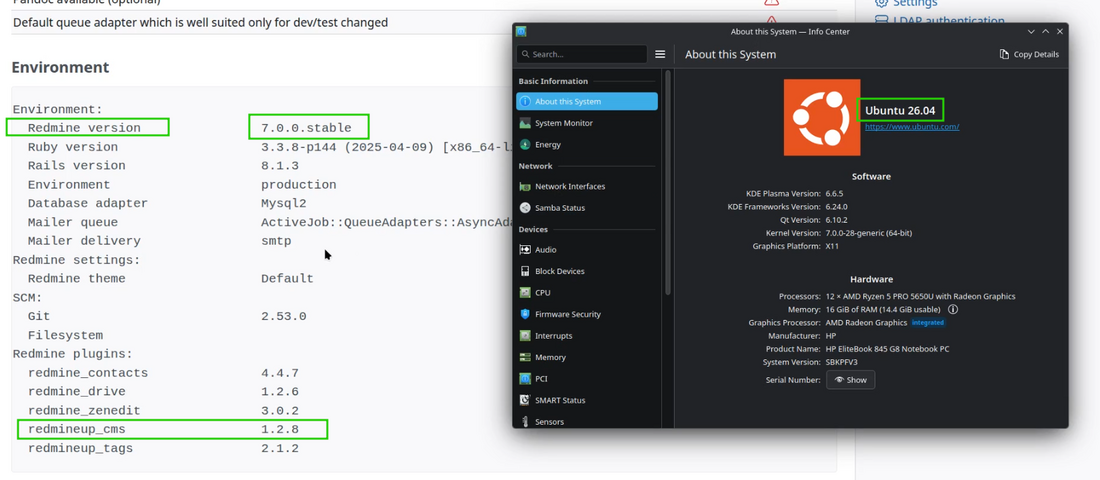Viewport: 1100px width, 480px height.
Task: Click the Ubuntu logo image
Action: pos(822,118)
